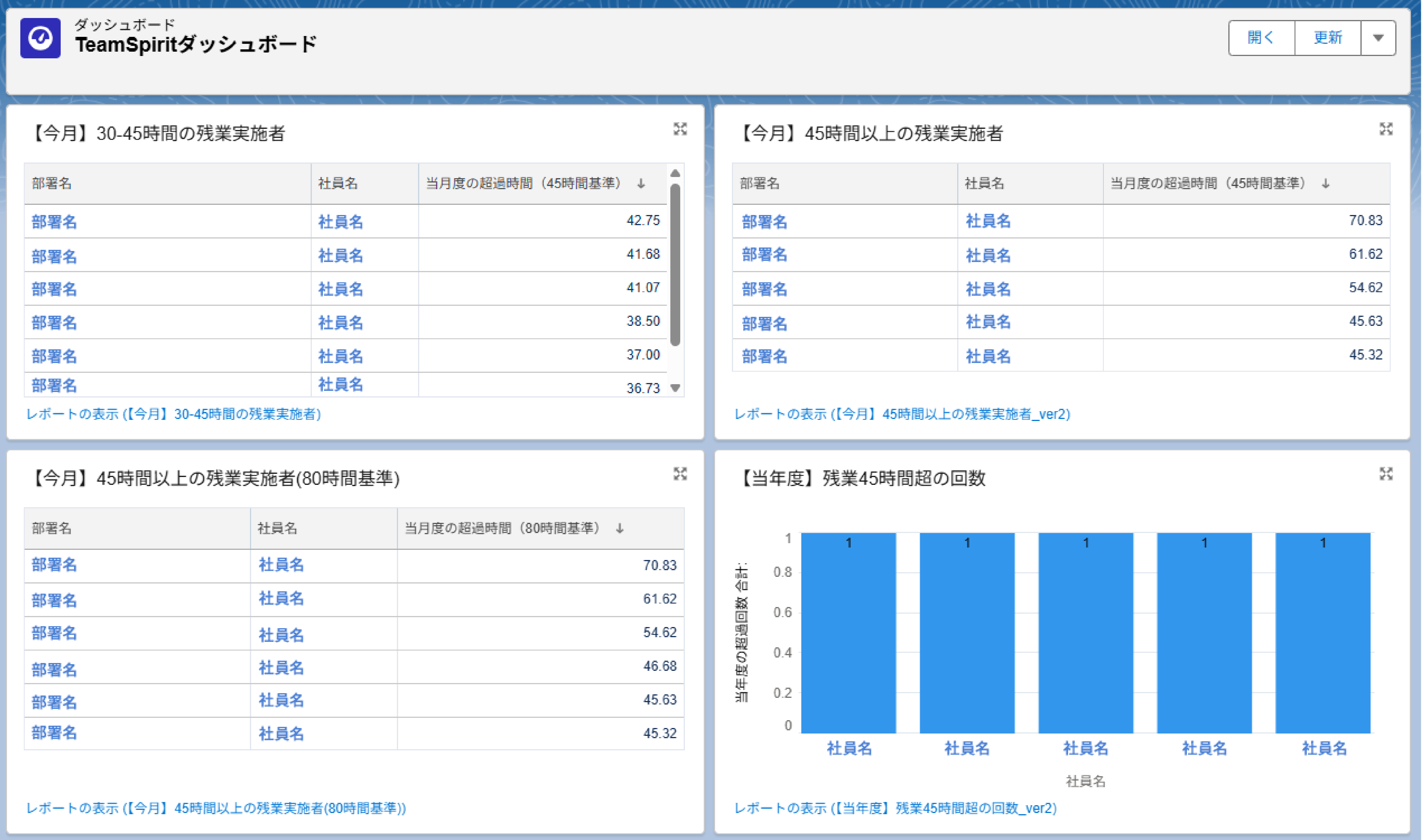
Task: Sort the top-right 45時間基準 column by its arrow
Action: tap(1325, 183)
